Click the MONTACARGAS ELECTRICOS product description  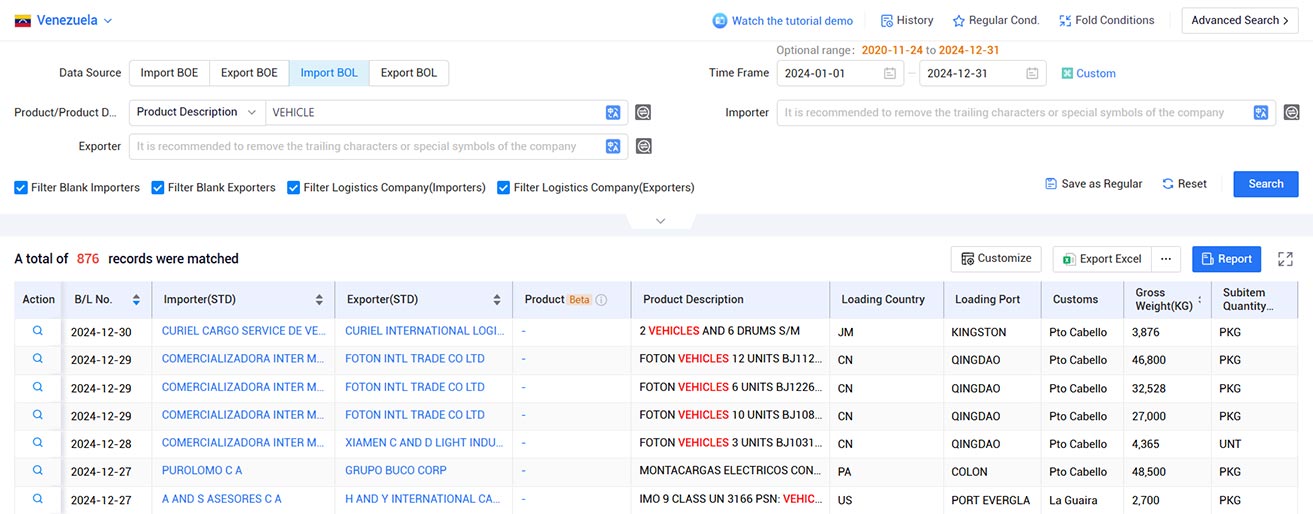click(x=729, y=471)
